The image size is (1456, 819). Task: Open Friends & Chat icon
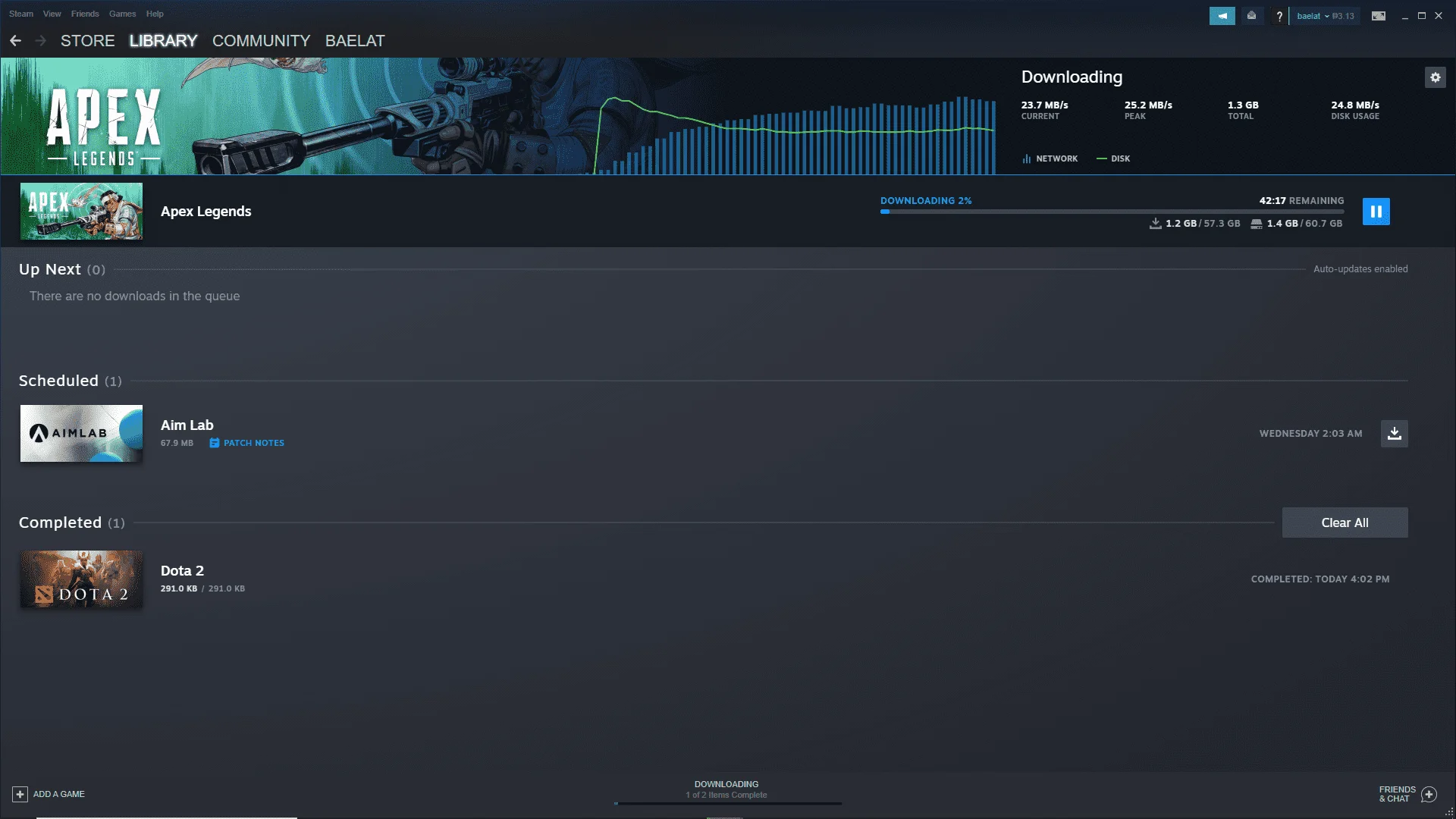1429,794
